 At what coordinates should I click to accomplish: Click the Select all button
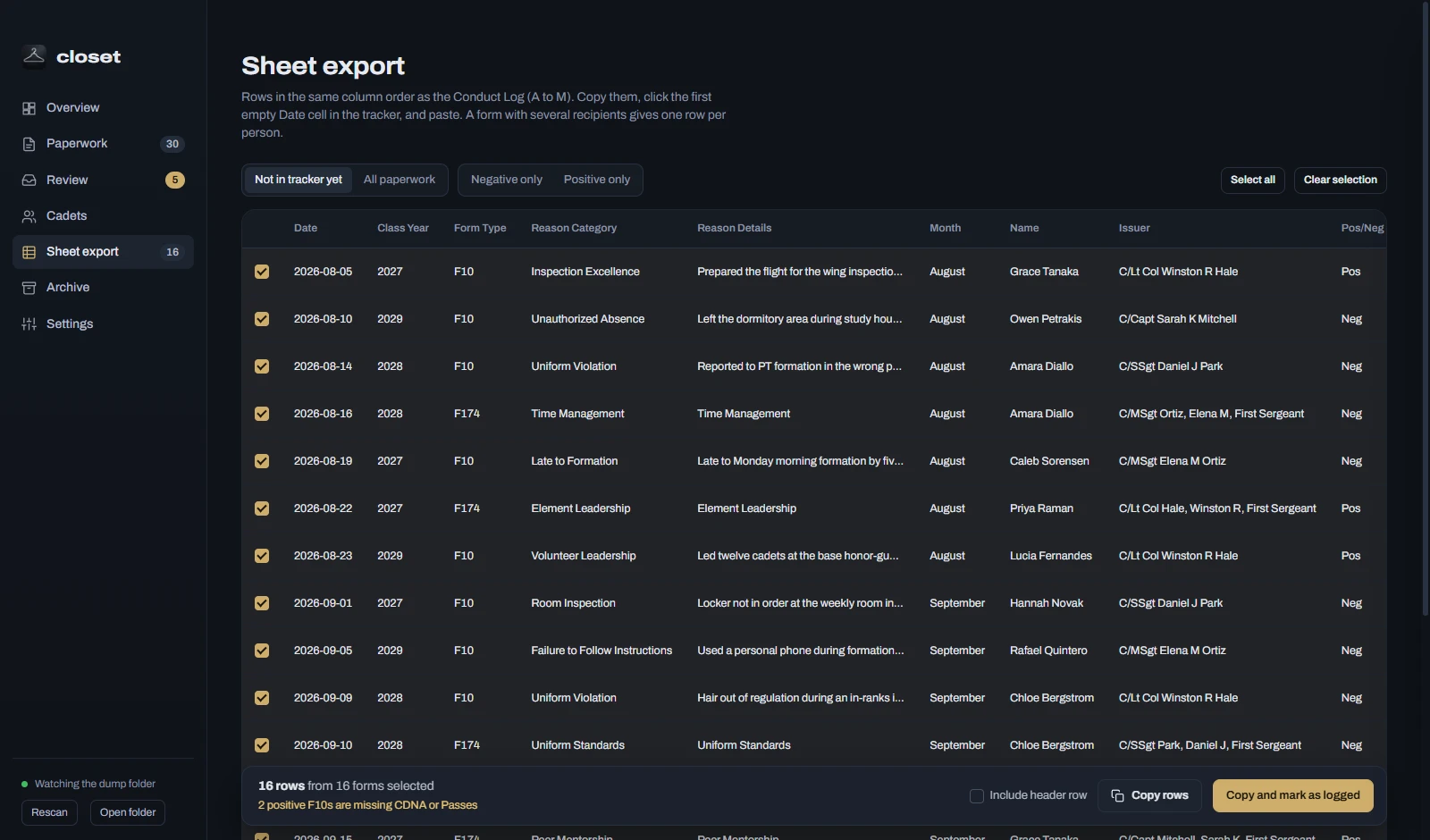(x=1253, y=180)
